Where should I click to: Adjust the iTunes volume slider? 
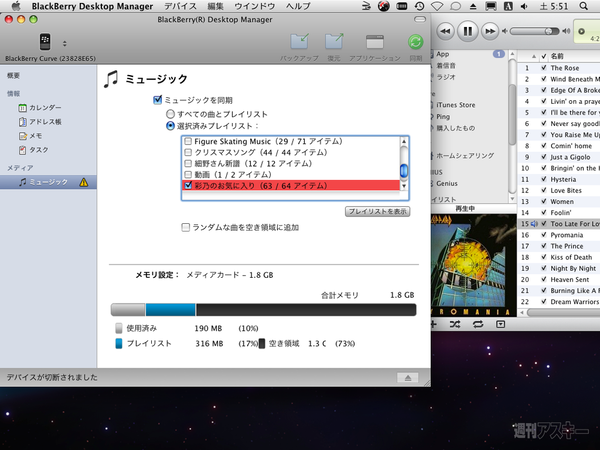point(535,31)
